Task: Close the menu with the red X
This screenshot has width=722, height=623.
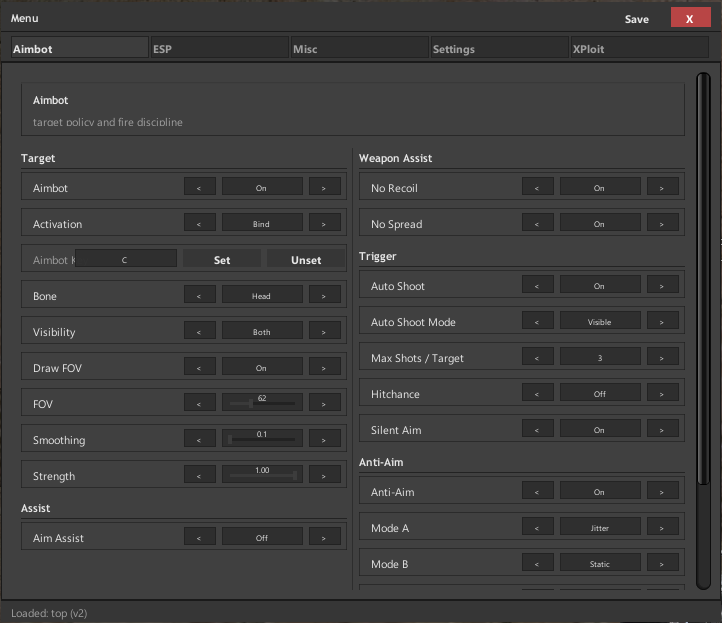Action: pyautogui.click(x=690, y=18)
